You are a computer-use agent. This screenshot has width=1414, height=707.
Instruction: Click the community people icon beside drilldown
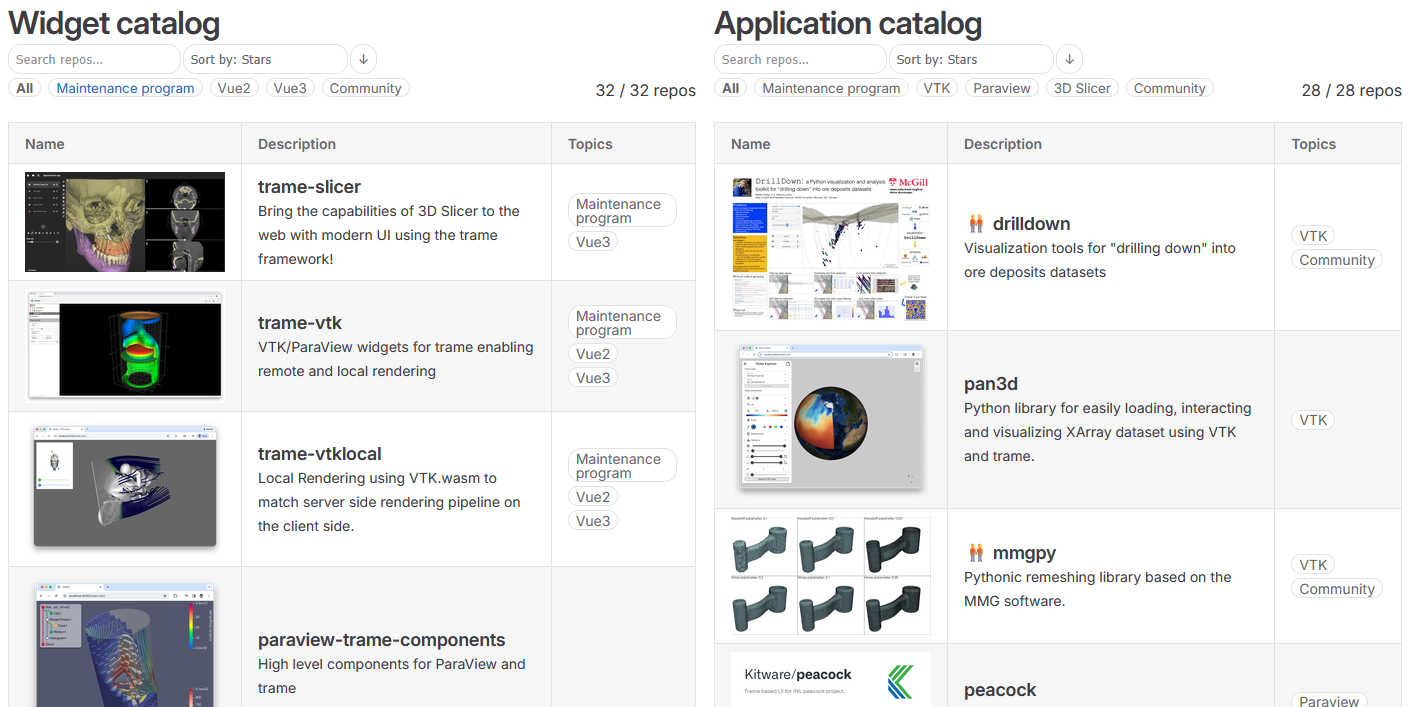(x=976, y=223)
